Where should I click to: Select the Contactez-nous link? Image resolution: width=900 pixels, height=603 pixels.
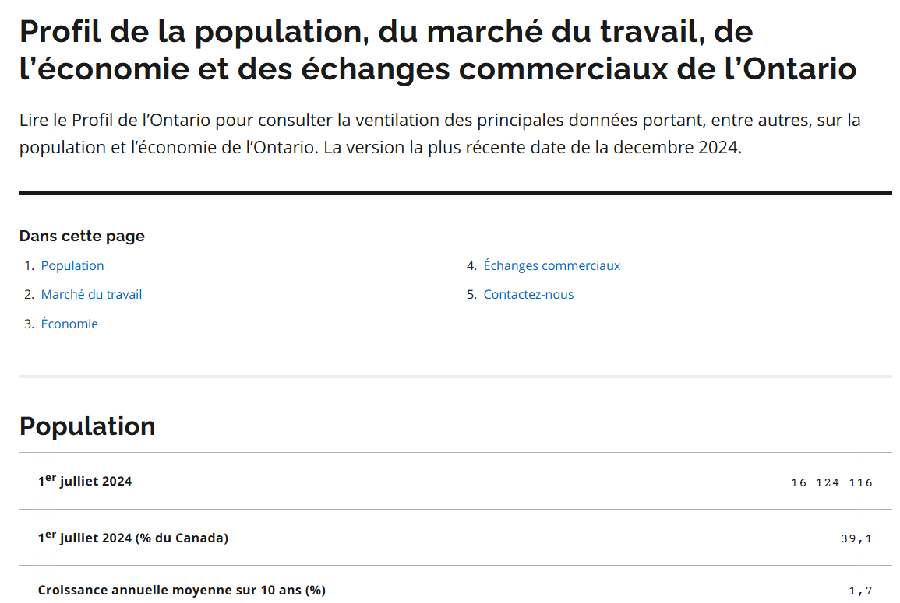[528, 295]
